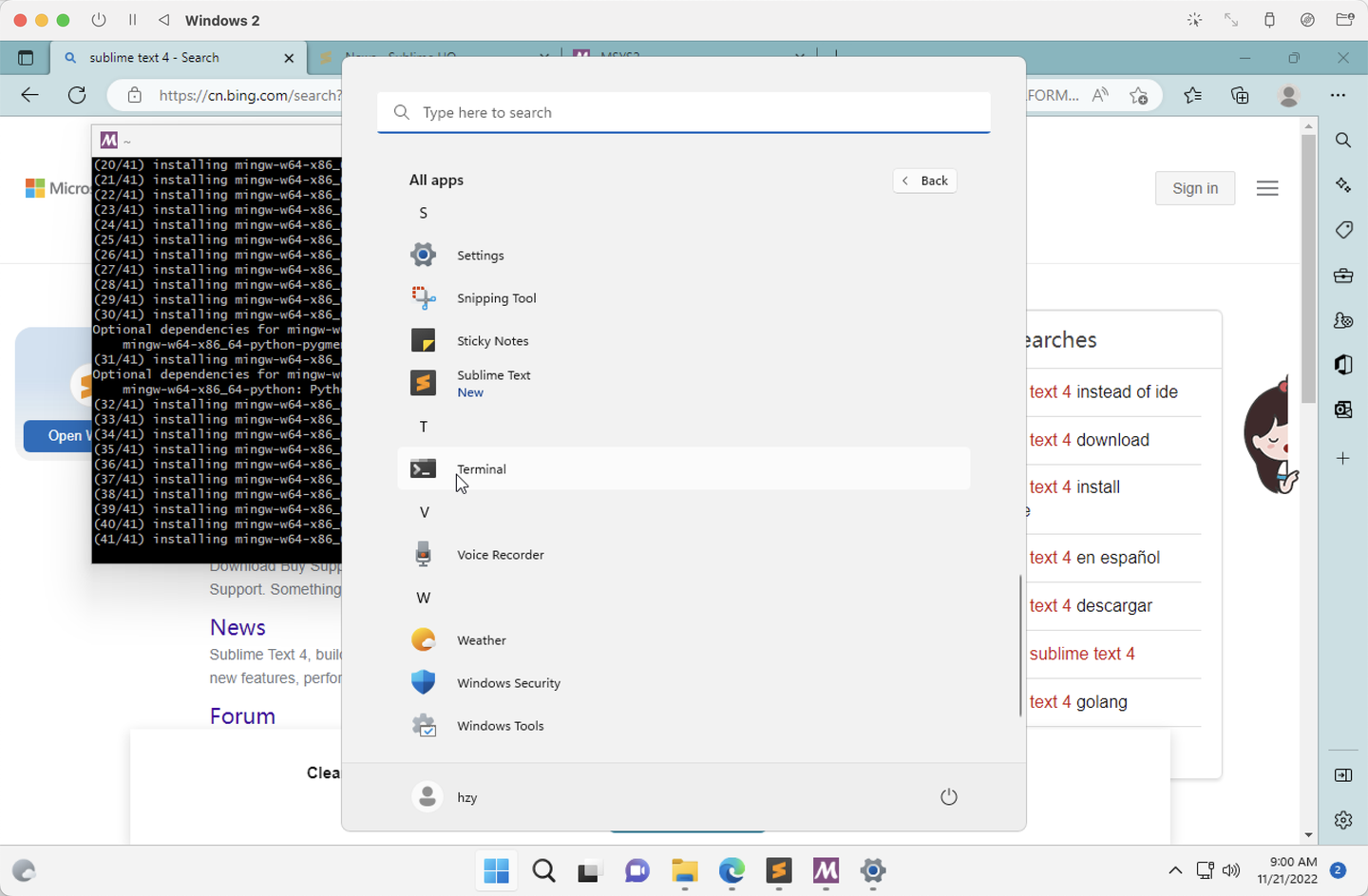The width and height of the screenshot is (1368, 896).
Task: Expand hidden icons in the system tray
Action: [x=1175, y=869]
